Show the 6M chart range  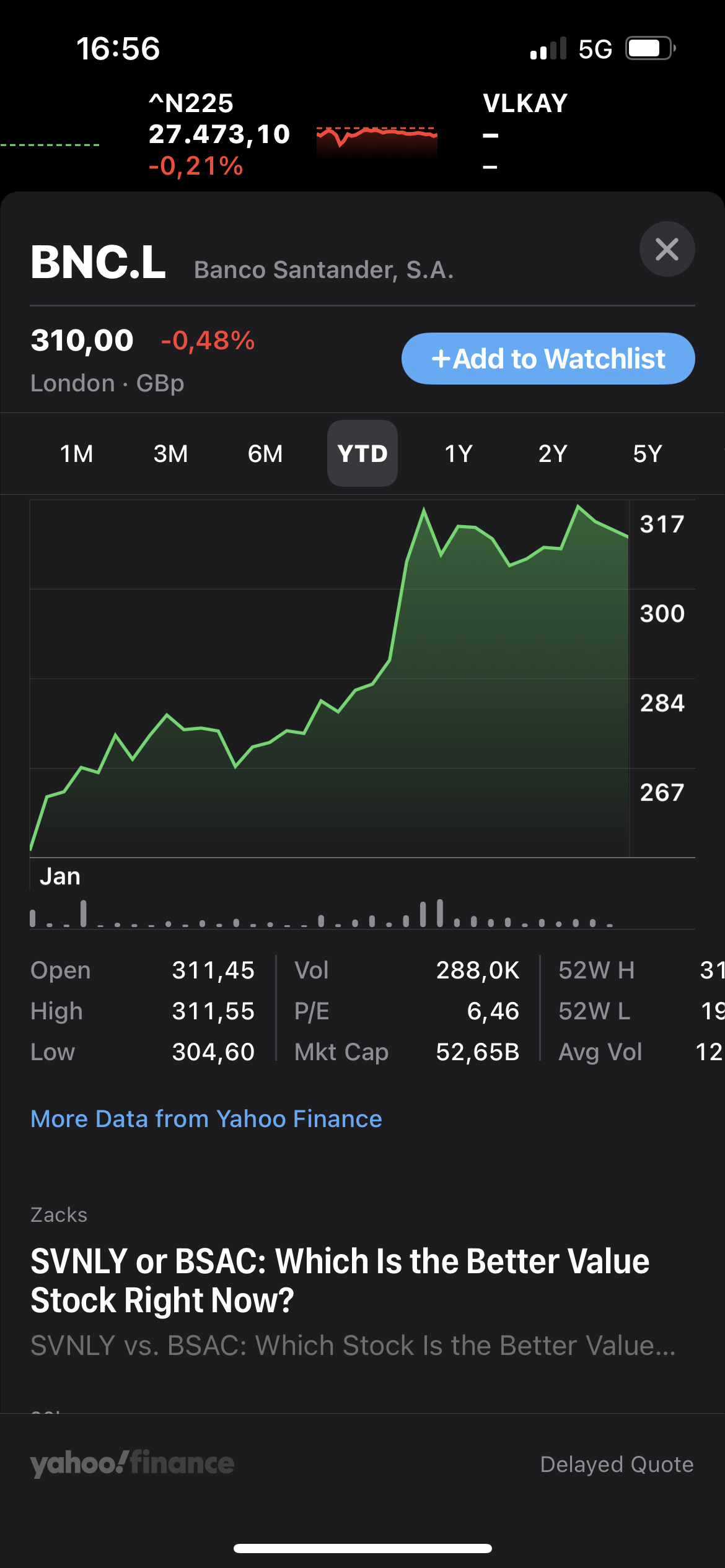point(265,453)
